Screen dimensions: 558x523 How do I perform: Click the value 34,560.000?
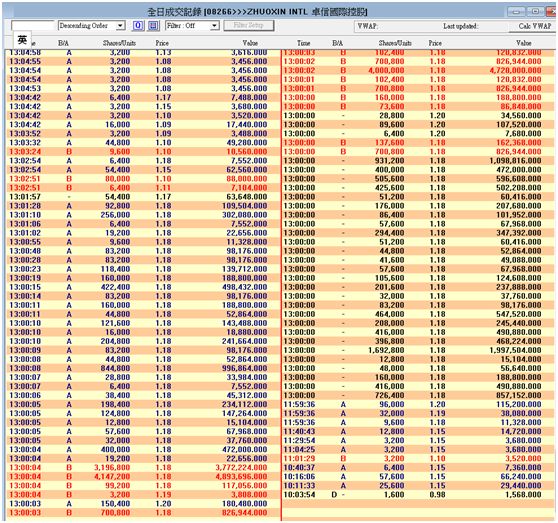[x=521, y=116]
